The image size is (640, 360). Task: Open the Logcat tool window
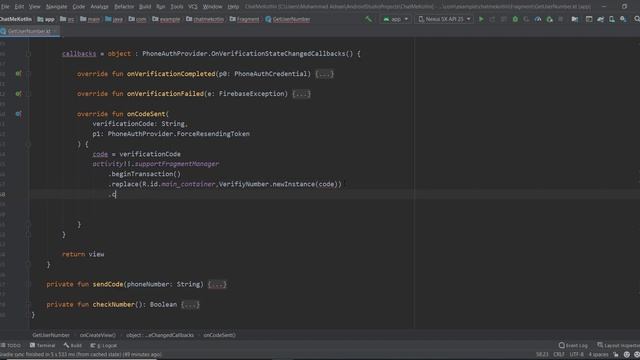(104, 345)
